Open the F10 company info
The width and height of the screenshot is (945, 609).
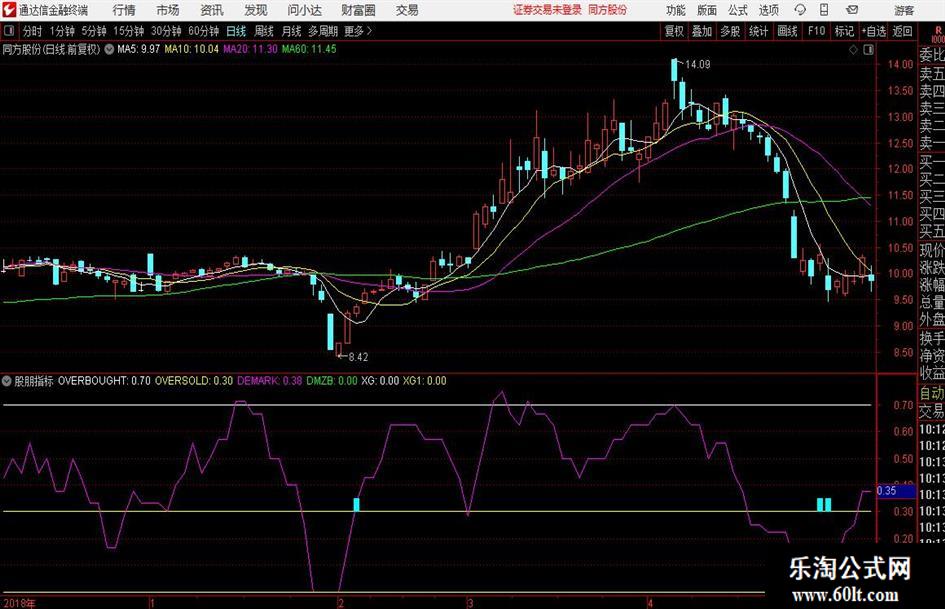[x=816, y=31]
